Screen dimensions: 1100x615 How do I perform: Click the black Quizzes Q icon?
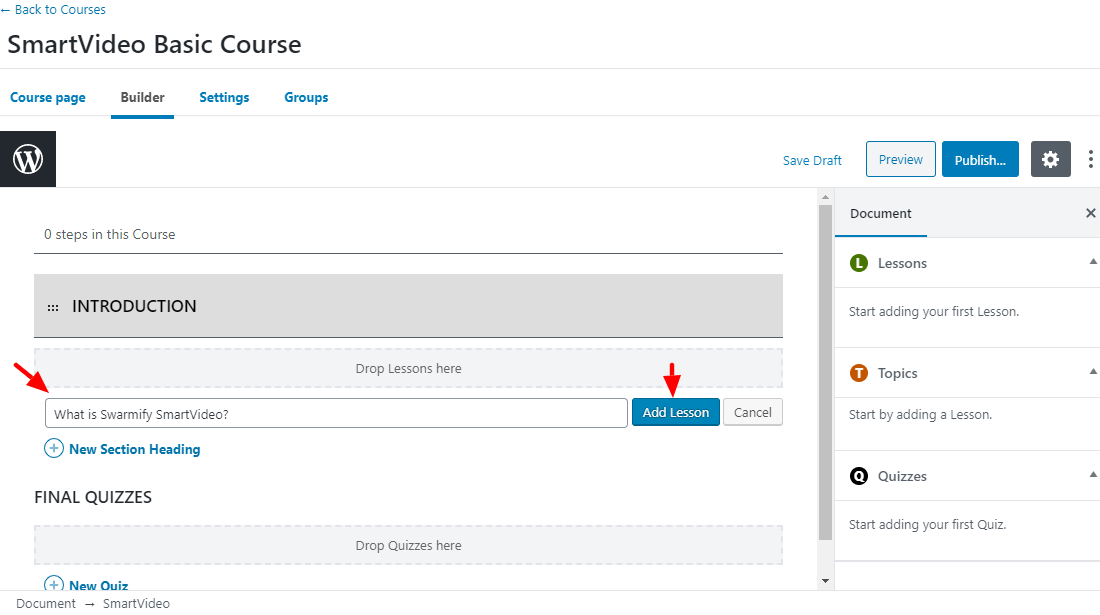tap(859, 476)
